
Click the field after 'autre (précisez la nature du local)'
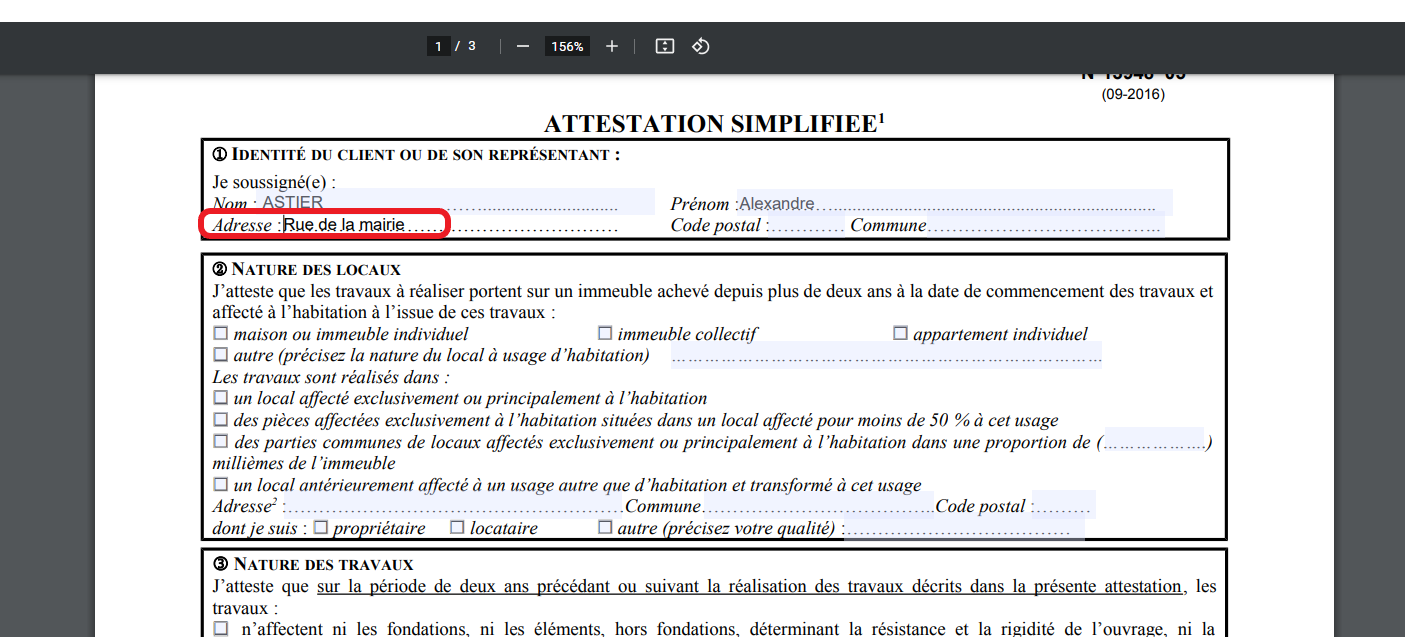tap(886, 355)
